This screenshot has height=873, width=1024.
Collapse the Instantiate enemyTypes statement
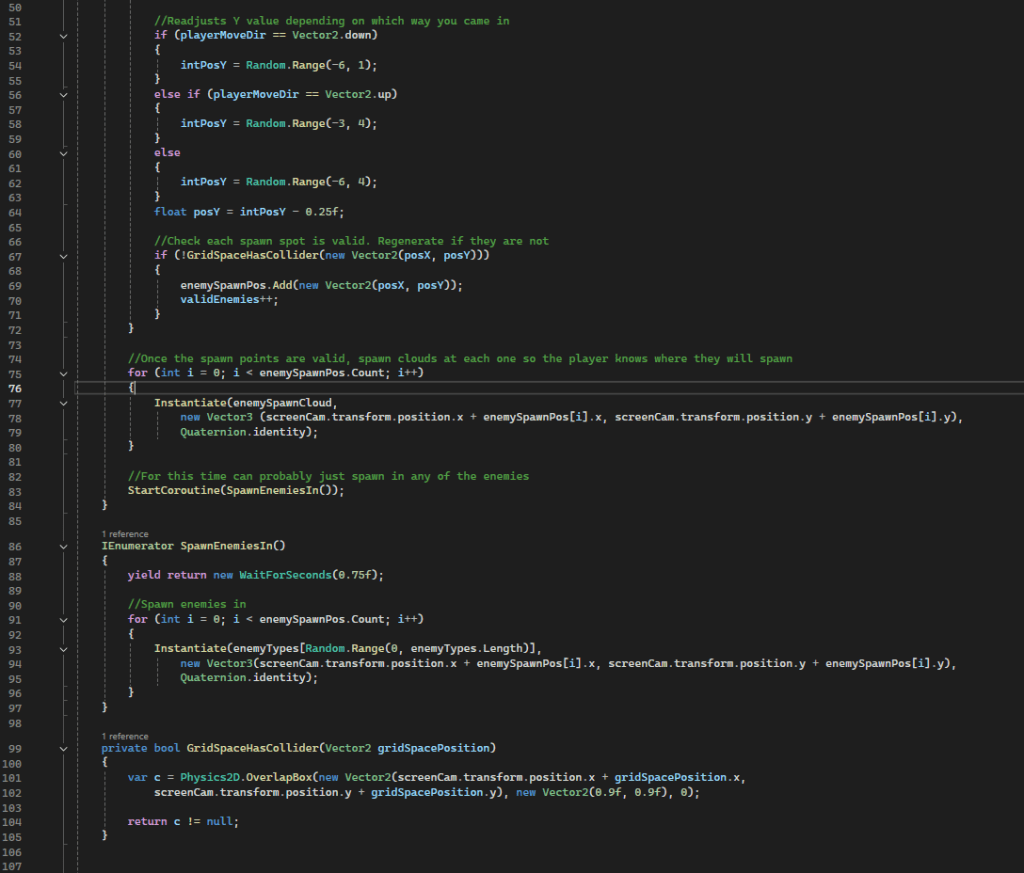tap(65, 649)
